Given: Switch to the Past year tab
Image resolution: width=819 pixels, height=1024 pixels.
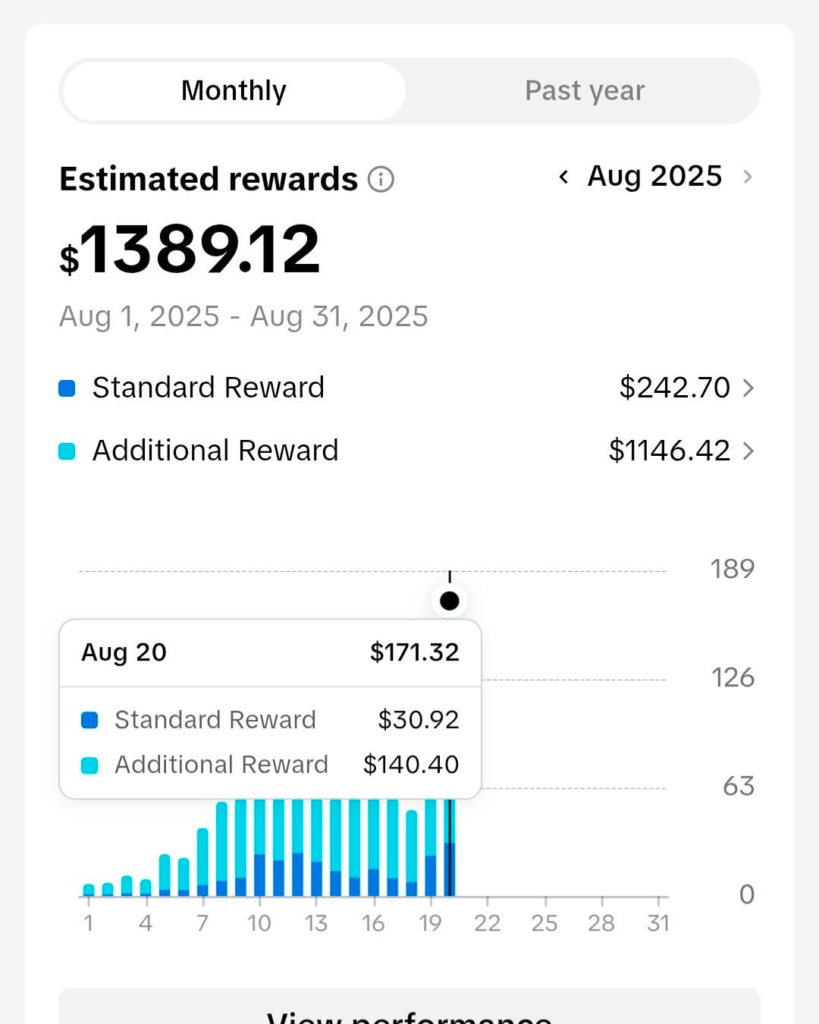Looking at the screenshot, I should point(584,91).
